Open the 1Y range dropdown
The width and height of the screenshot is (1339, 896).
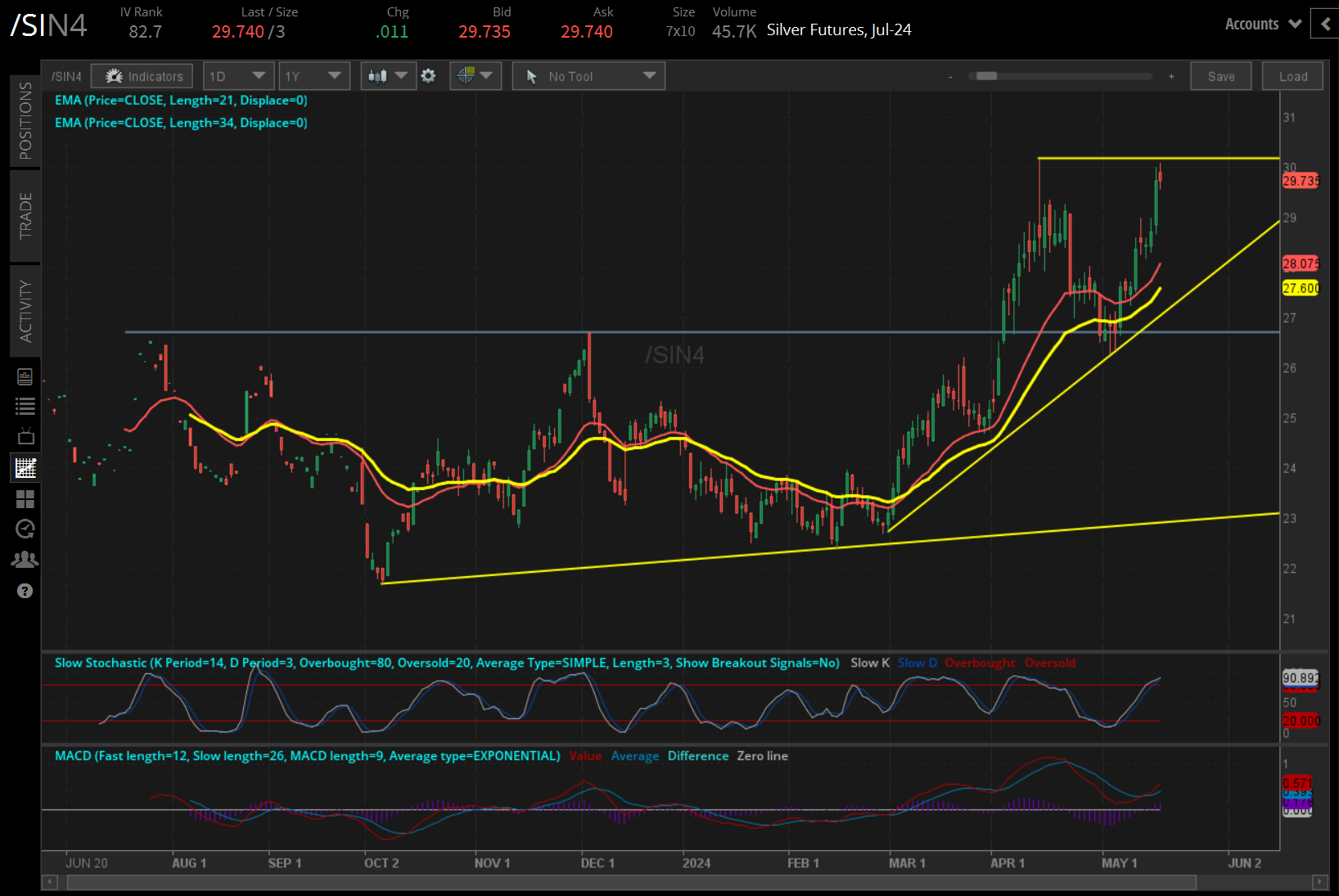(x=313, y=75)
